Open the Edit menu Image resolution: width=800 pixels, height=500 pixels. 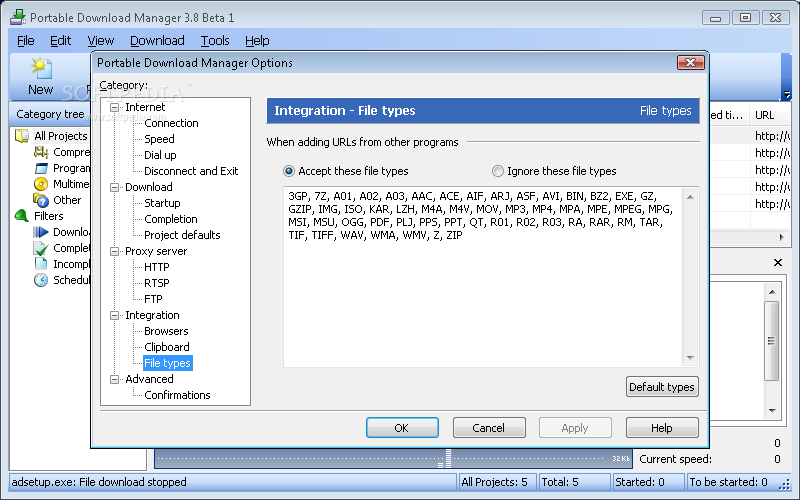(x=60, y=40)
